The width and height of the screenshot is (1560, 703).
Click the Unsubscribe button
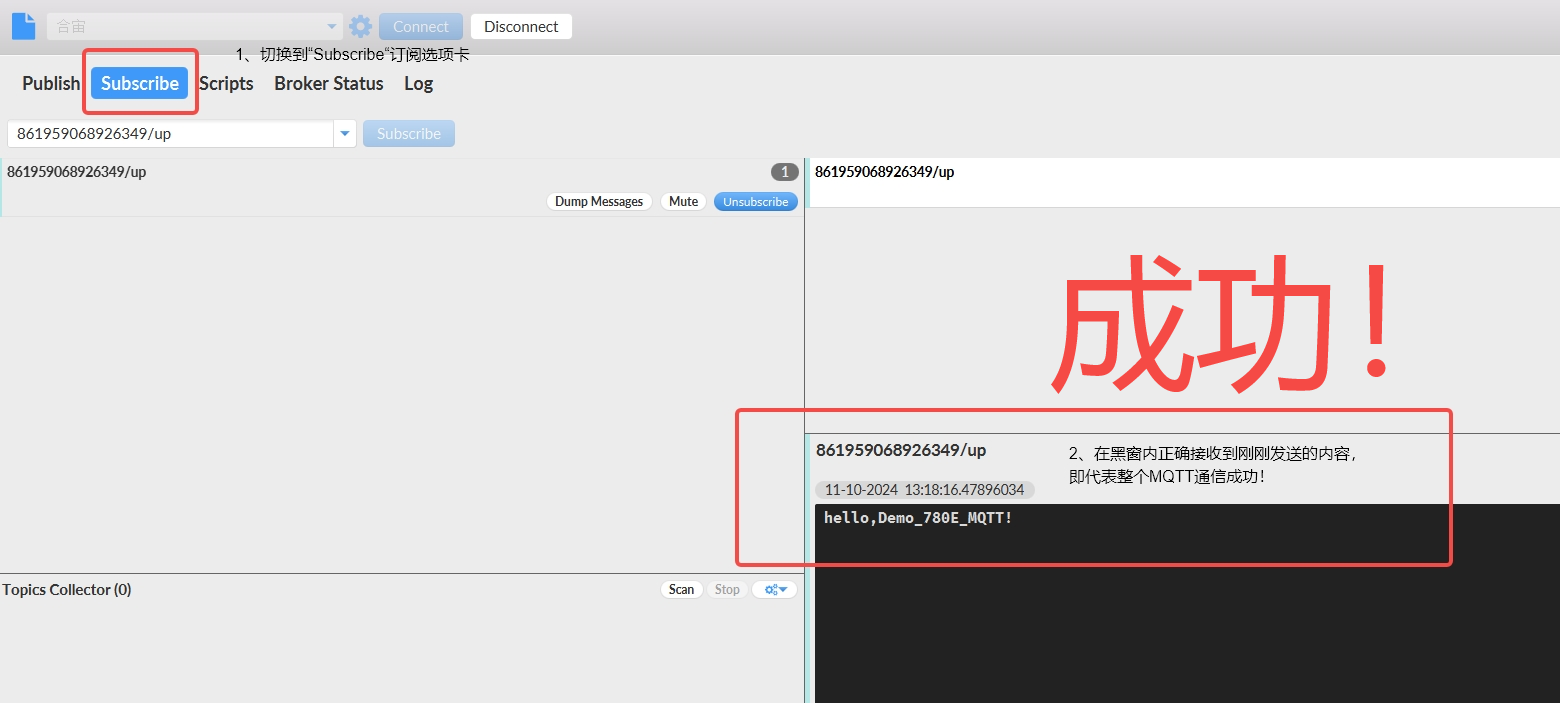click(756, 201)
